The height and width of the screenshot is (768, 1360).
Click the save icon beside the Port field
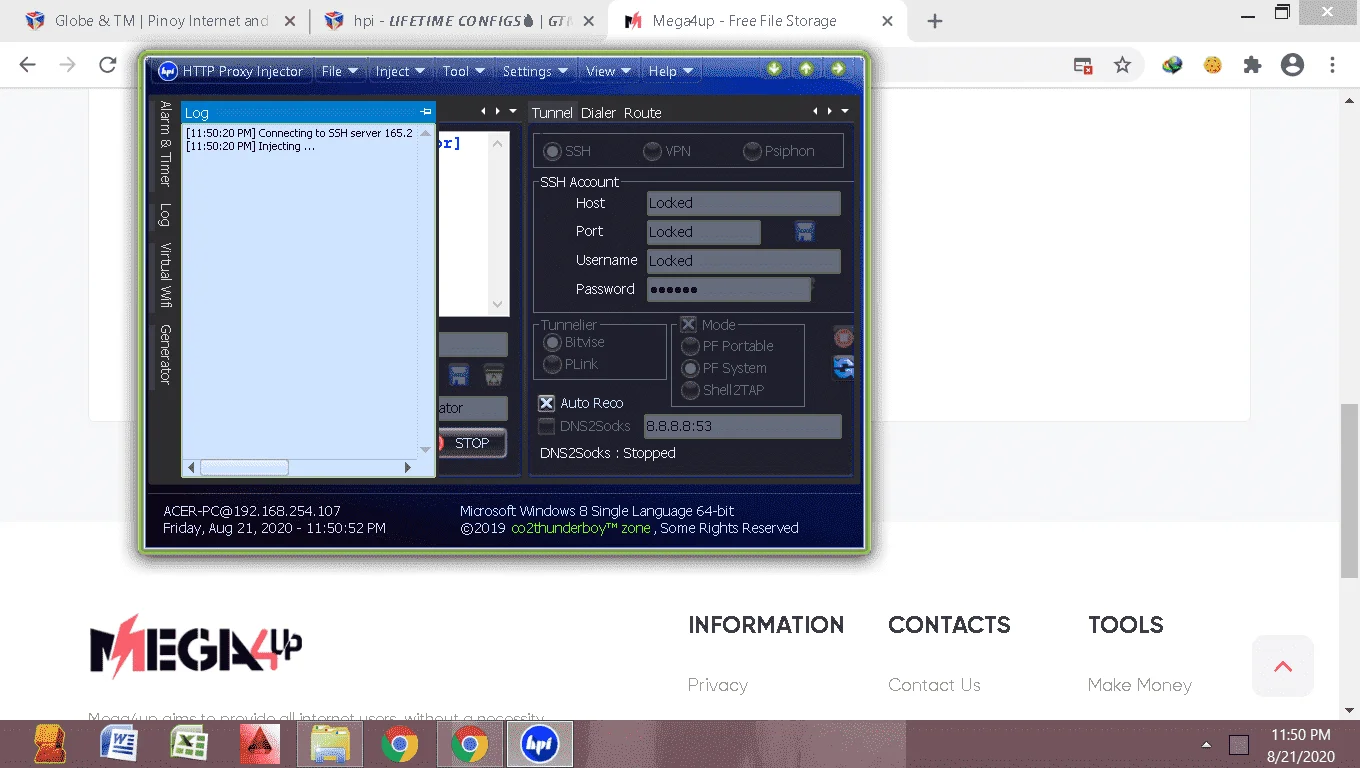pos(805,232)
